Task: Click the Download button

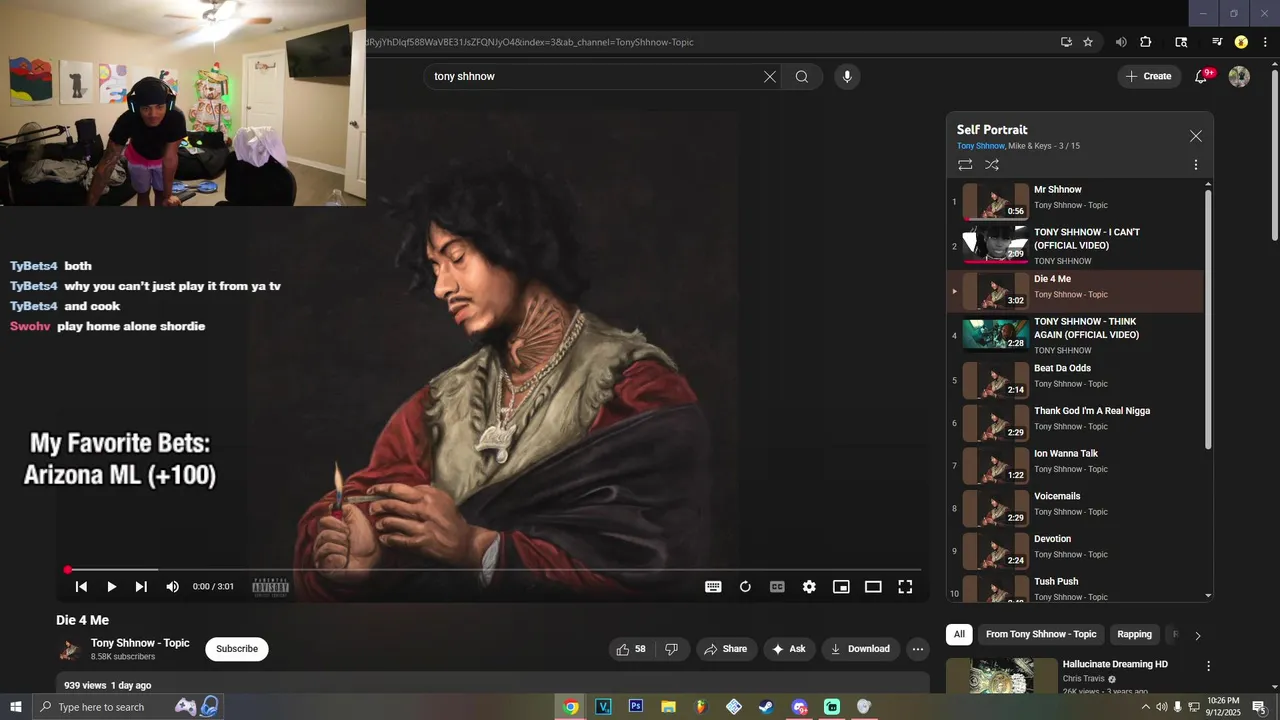Action: [x=861, y=649]
